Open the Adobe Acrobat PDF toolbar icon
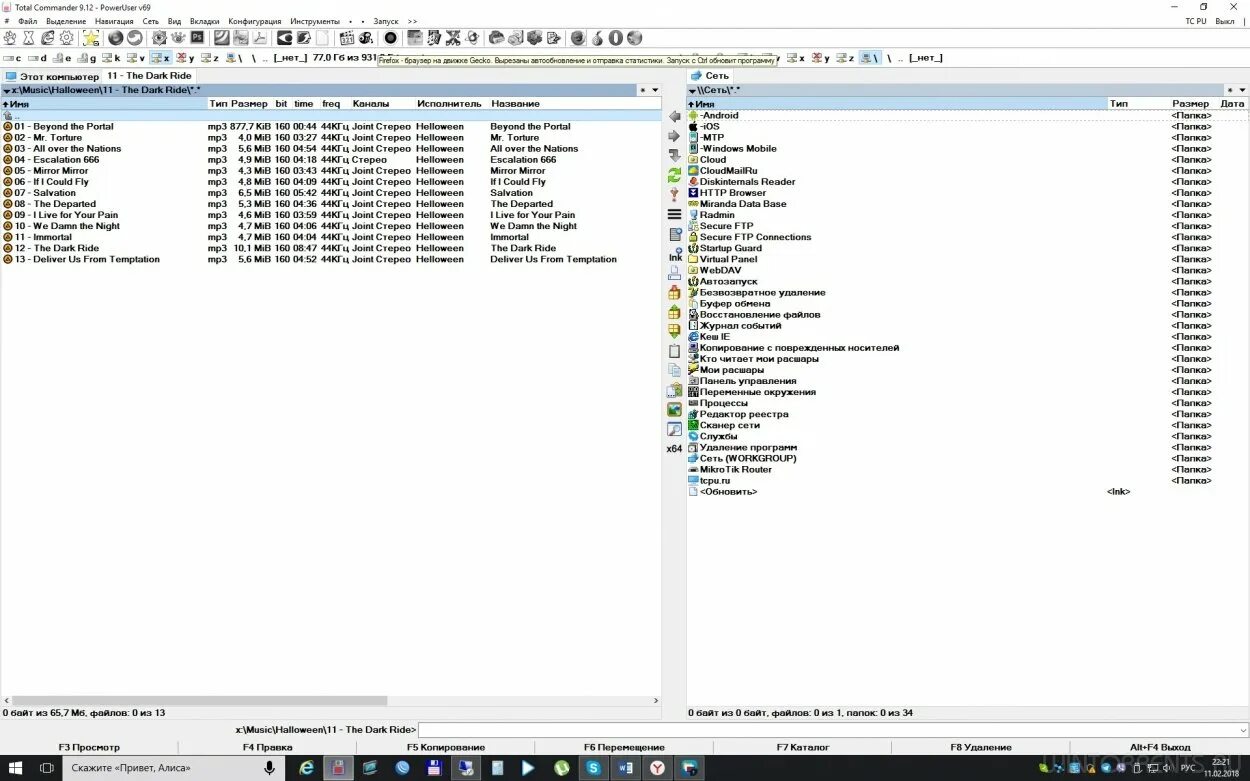The width and height of the screenshot is (1250, 781). coord(260,38)
